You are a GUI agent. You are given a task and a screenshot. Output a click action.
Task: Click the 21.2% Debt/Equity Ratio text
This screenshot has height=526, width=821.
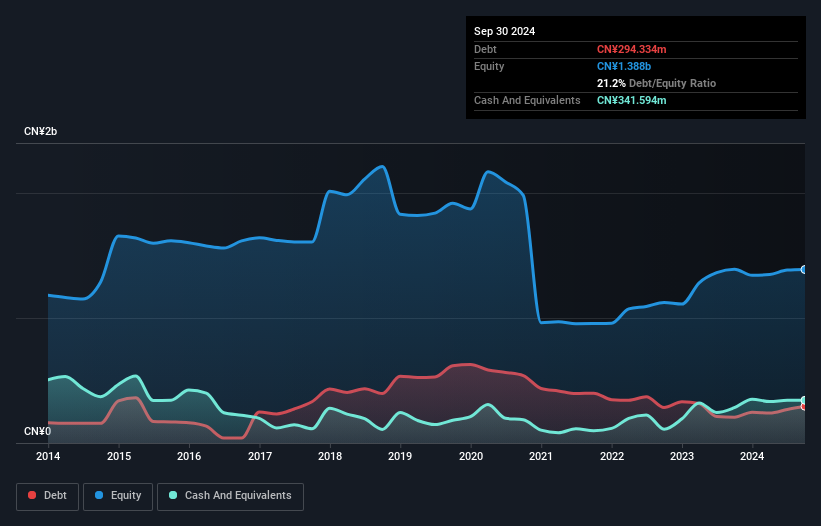[656, 83]
